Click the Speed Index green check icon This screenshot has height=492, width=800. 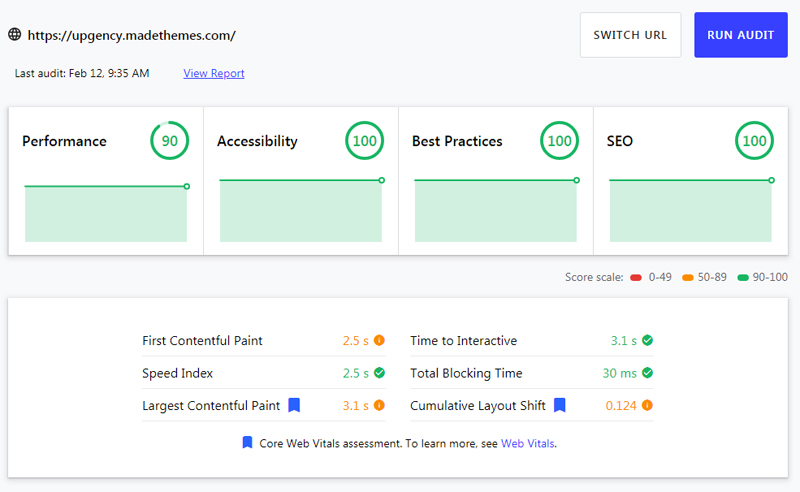[x=379, y=373]
